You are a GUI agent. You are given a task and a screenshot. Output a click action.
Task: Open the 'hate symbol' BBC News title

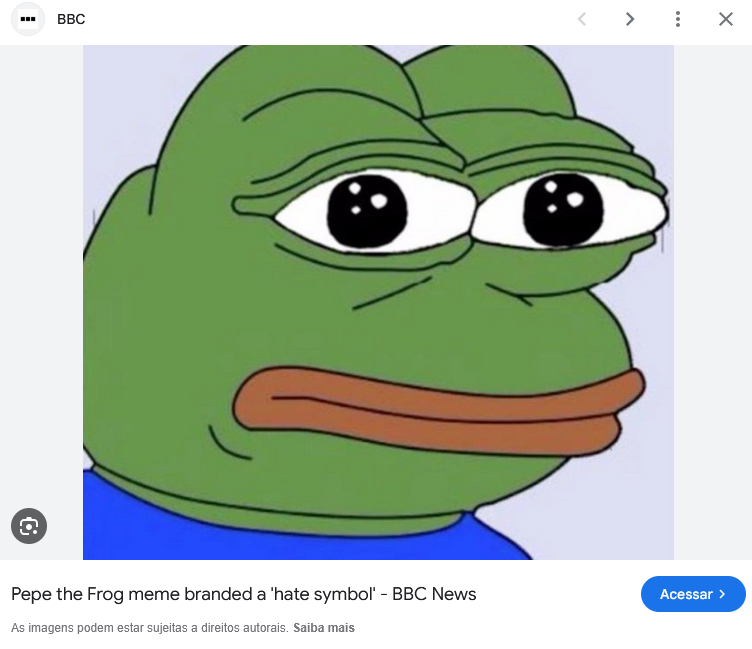pyautogui.click(x=244, y=594)
